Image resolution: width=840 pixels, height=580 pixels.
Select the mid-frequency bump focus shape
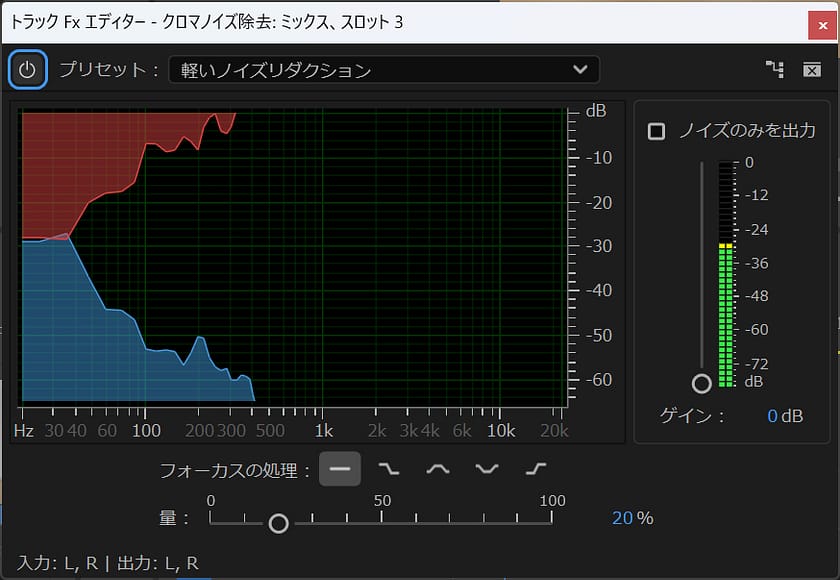coord(437,468)
